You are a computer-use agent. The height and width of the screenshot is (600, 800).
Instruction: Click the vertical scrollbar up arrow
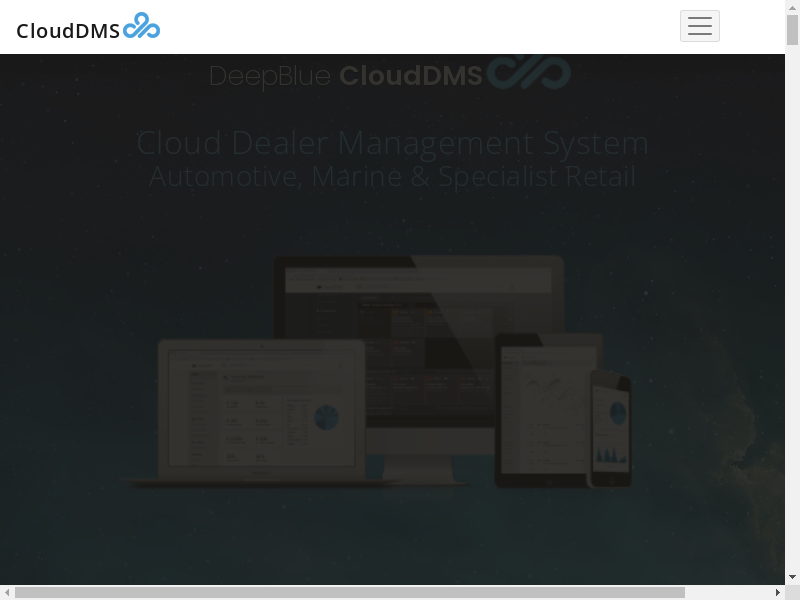[x=793, y=7]
